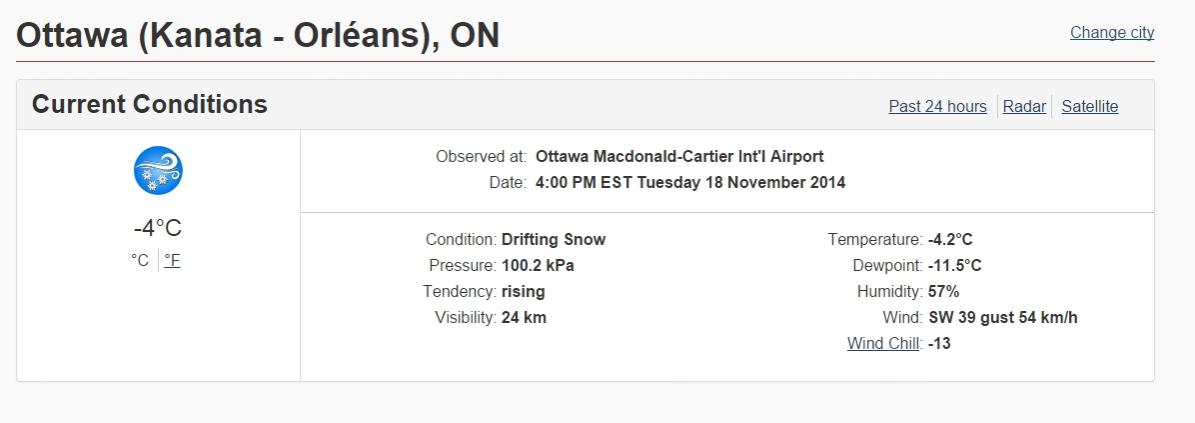Click the Current Conditions panel heading

click(x=150, y=104)
